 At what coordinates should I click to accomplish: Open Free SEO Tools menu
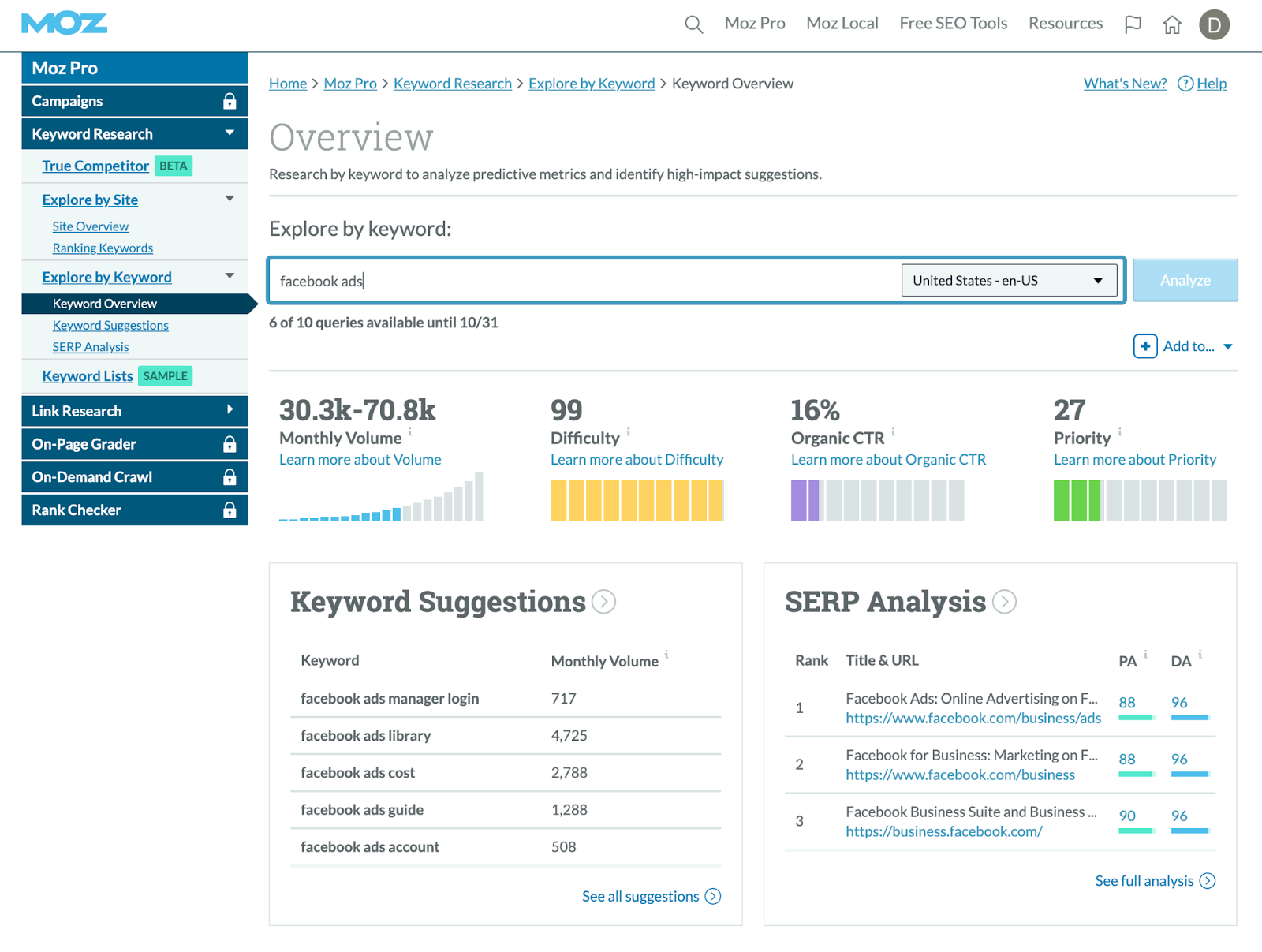[954, 24]
